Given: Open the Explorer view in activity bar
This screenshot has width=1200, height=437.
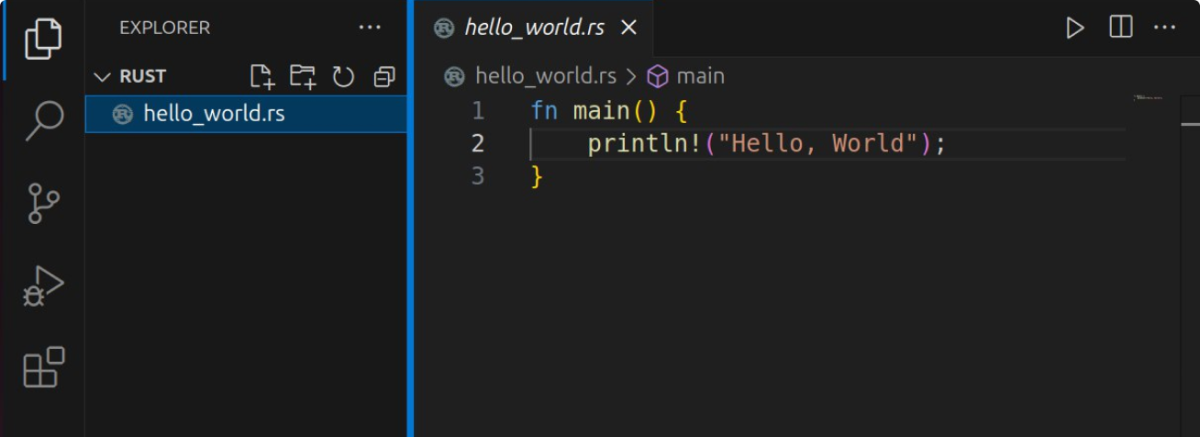Looking at the screenshot, I should 42,38.
